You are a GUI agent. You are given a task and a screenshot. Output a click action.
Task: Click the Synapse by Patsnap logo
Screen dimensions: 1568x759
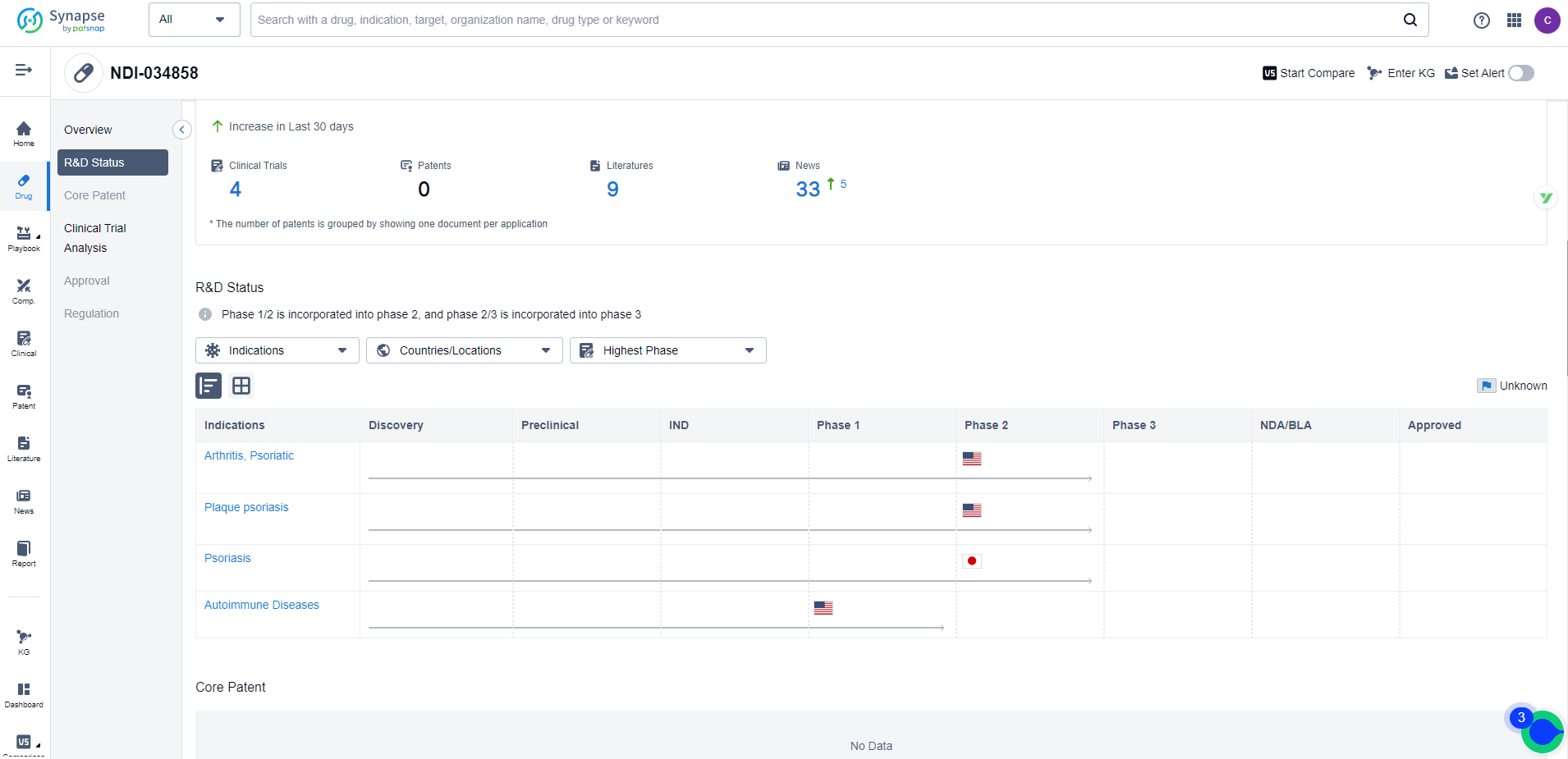(62, 21)
